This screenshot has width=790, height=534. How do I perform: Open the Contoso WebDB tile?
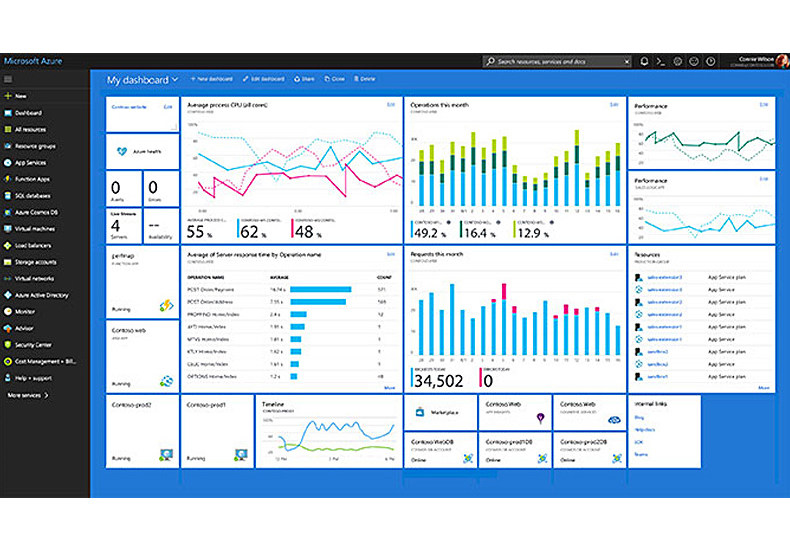pos(440,450)
